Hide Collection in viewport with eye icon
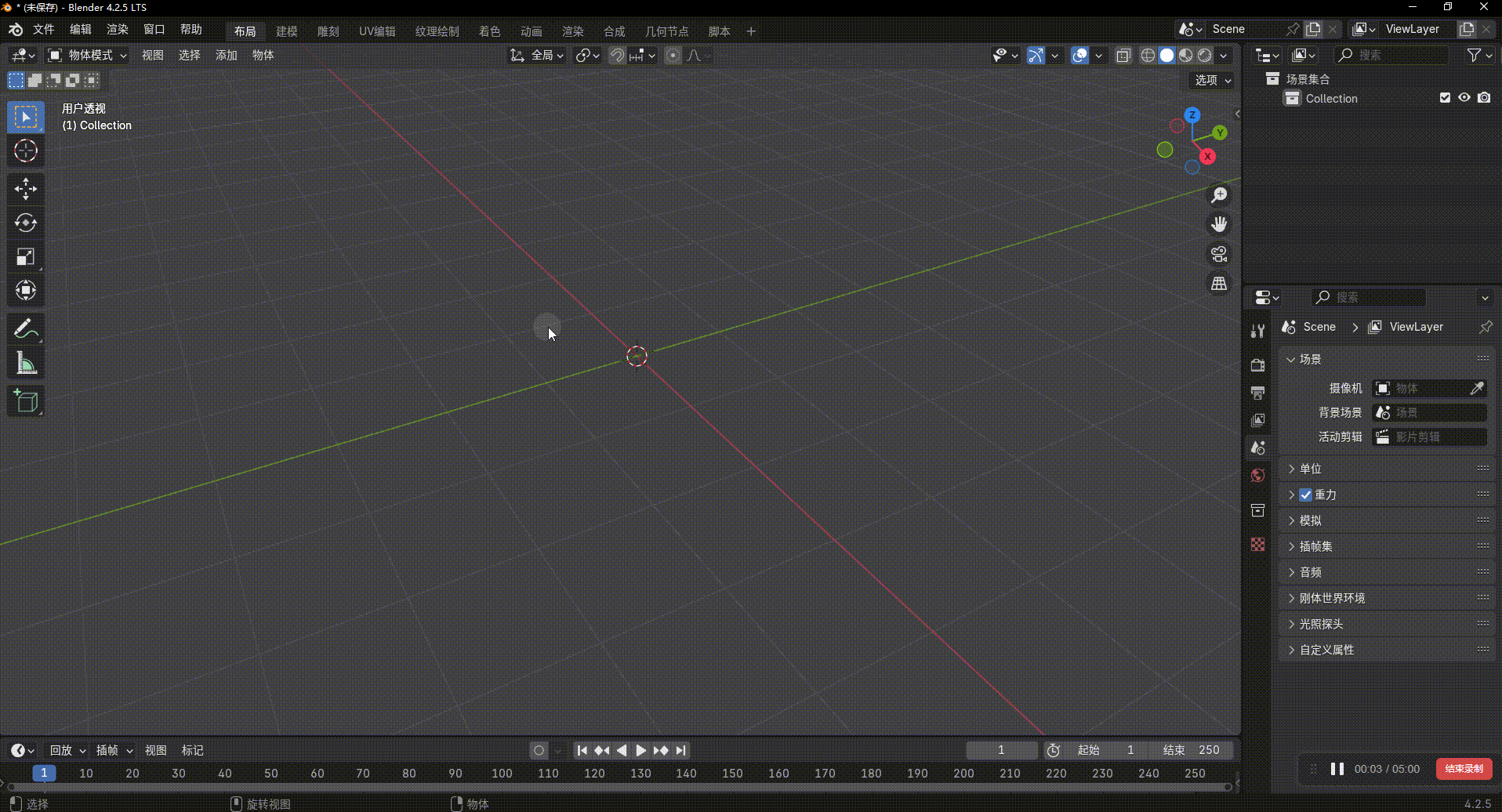Viewport: 1502px width, 812px height. (1464, 98)
